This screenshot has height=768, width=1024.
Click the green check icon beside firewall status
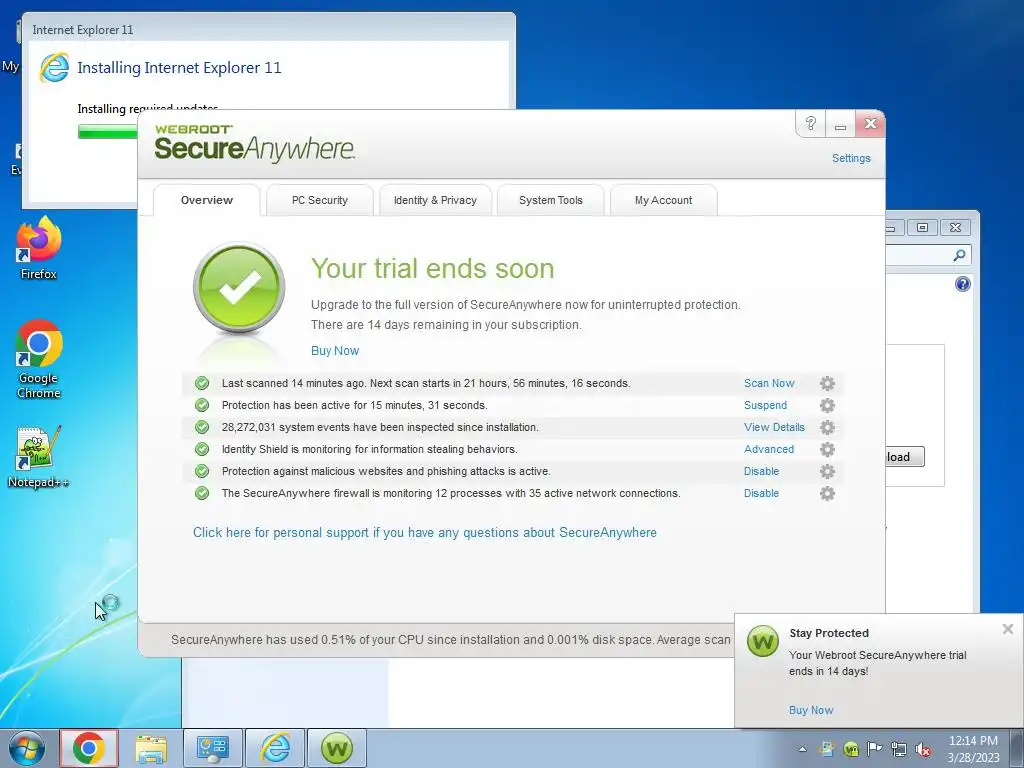click(202, 493)
